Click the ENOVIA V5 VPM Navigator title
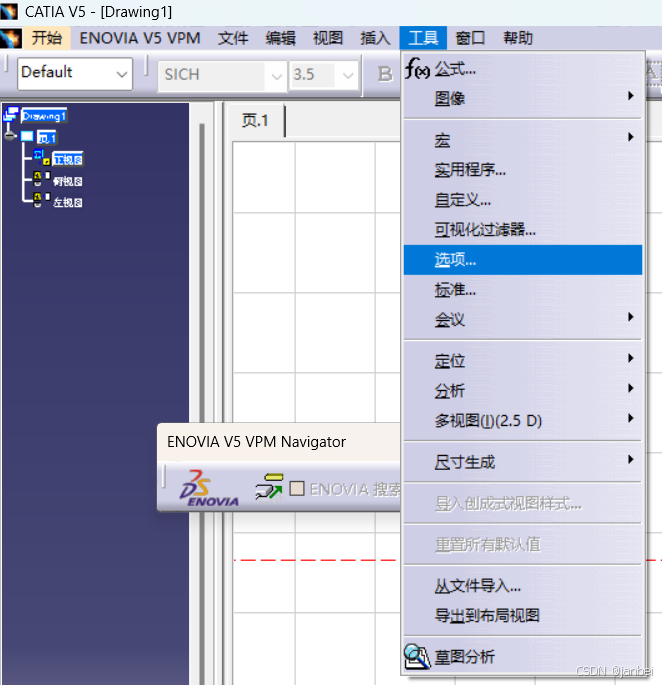 (256, 442)
